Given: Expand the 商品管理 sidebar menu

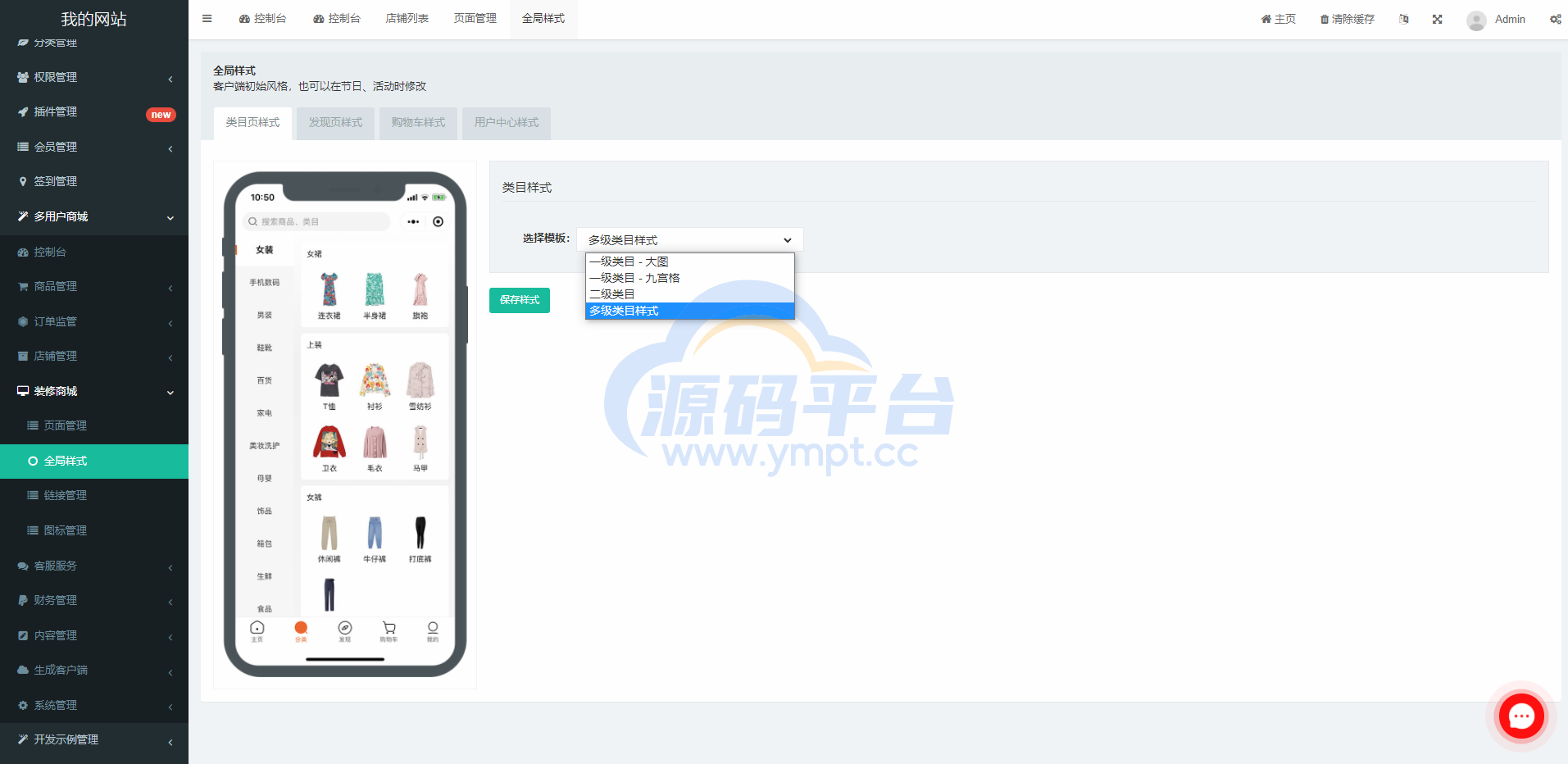Looking at the screenshot, I should coord(94,286).
